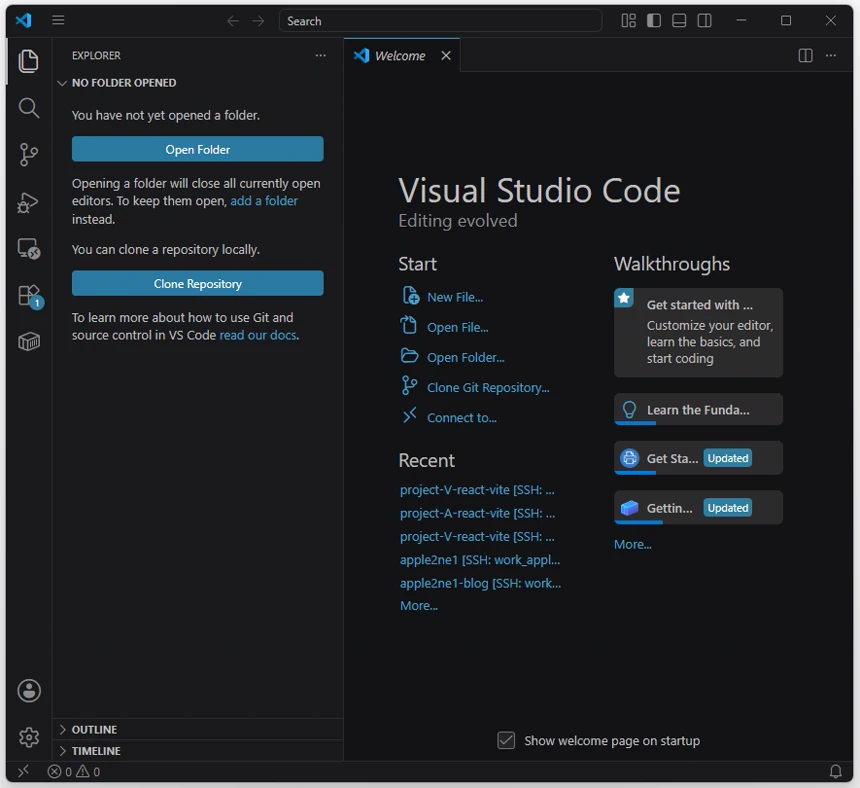Click the New File icon
The width and height of the screenshot is (860, 788).
[410, 296]
